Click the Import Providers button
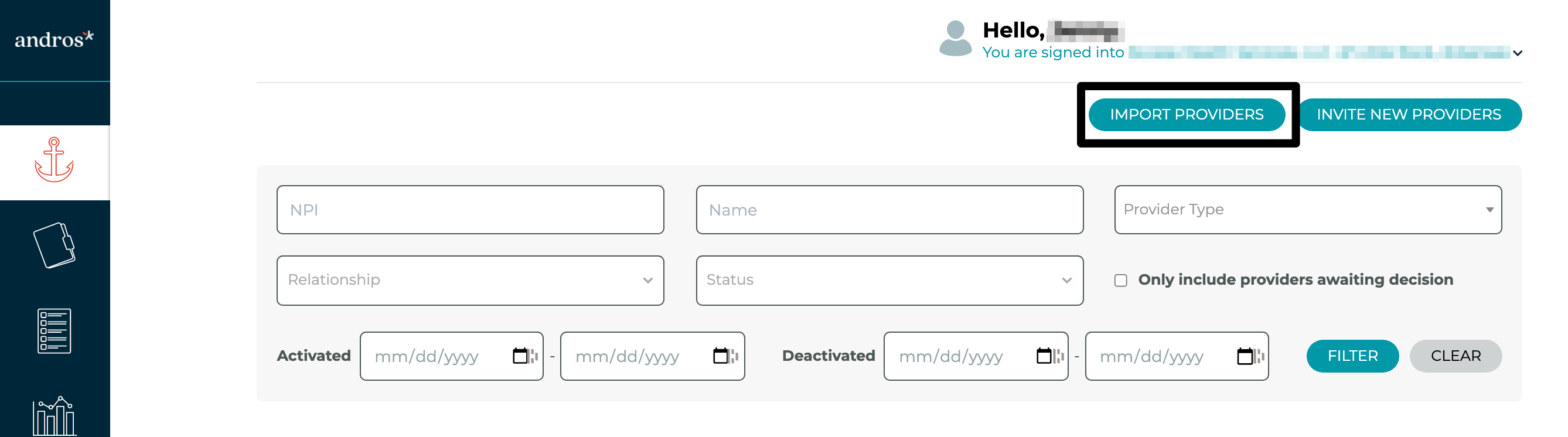Image resolution: width=1568 pixels, height=437 pixels. click(x=1187, y=114)
